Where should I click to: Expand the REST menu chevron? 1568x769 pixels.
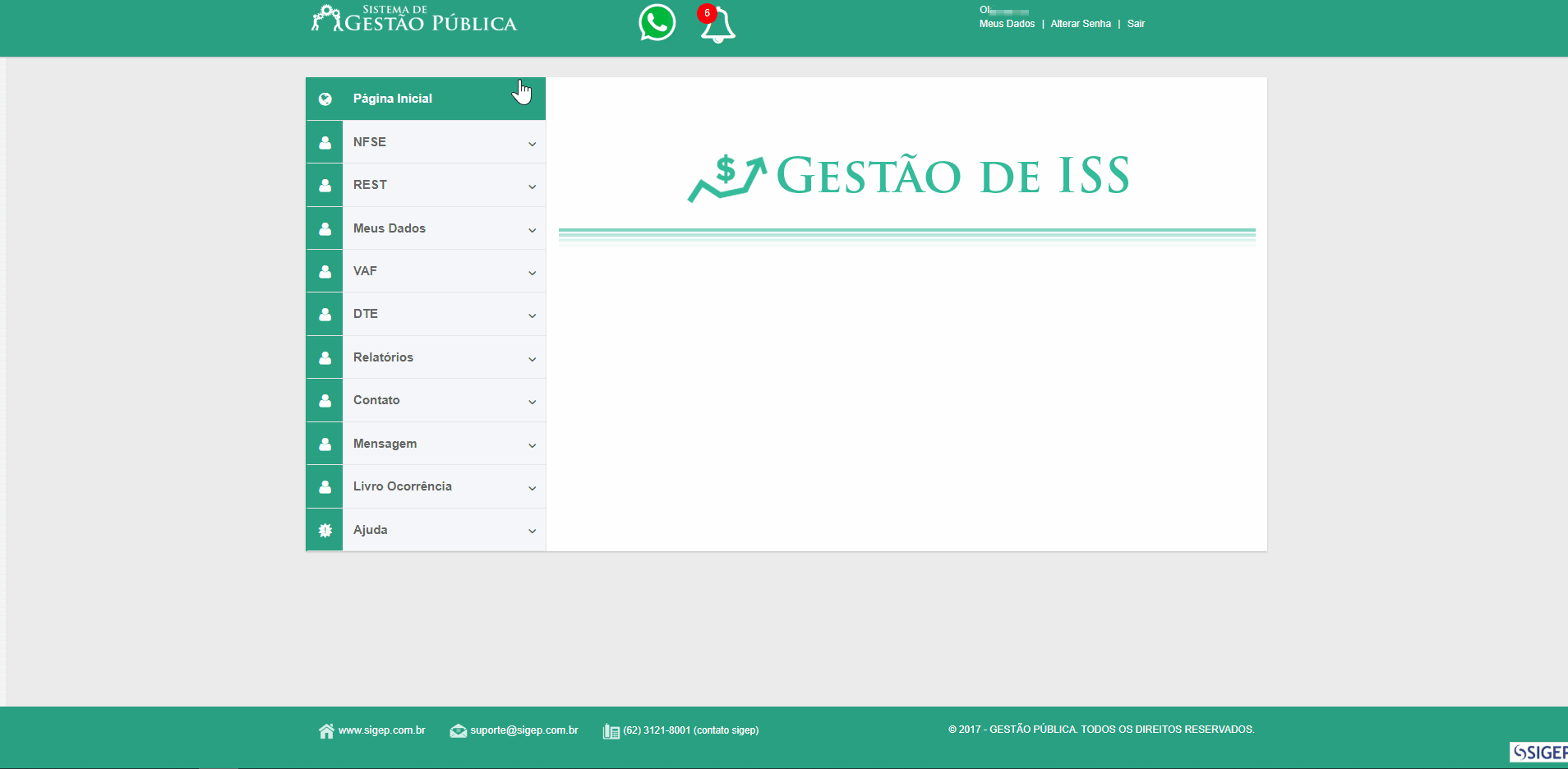533,186
